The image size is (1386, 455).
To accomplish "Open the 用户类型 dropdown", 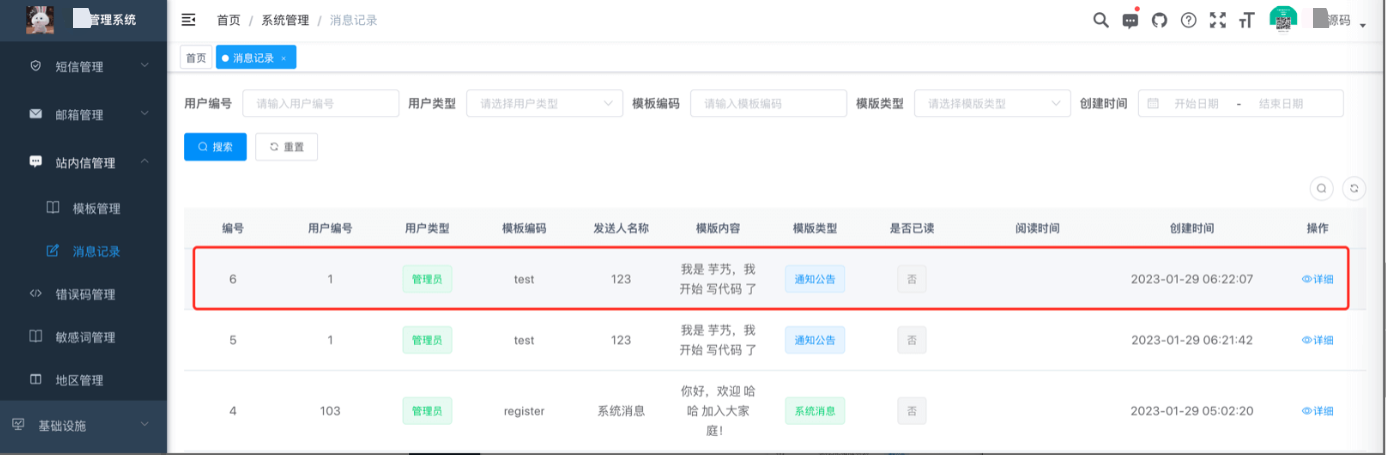I will [545, 103].
